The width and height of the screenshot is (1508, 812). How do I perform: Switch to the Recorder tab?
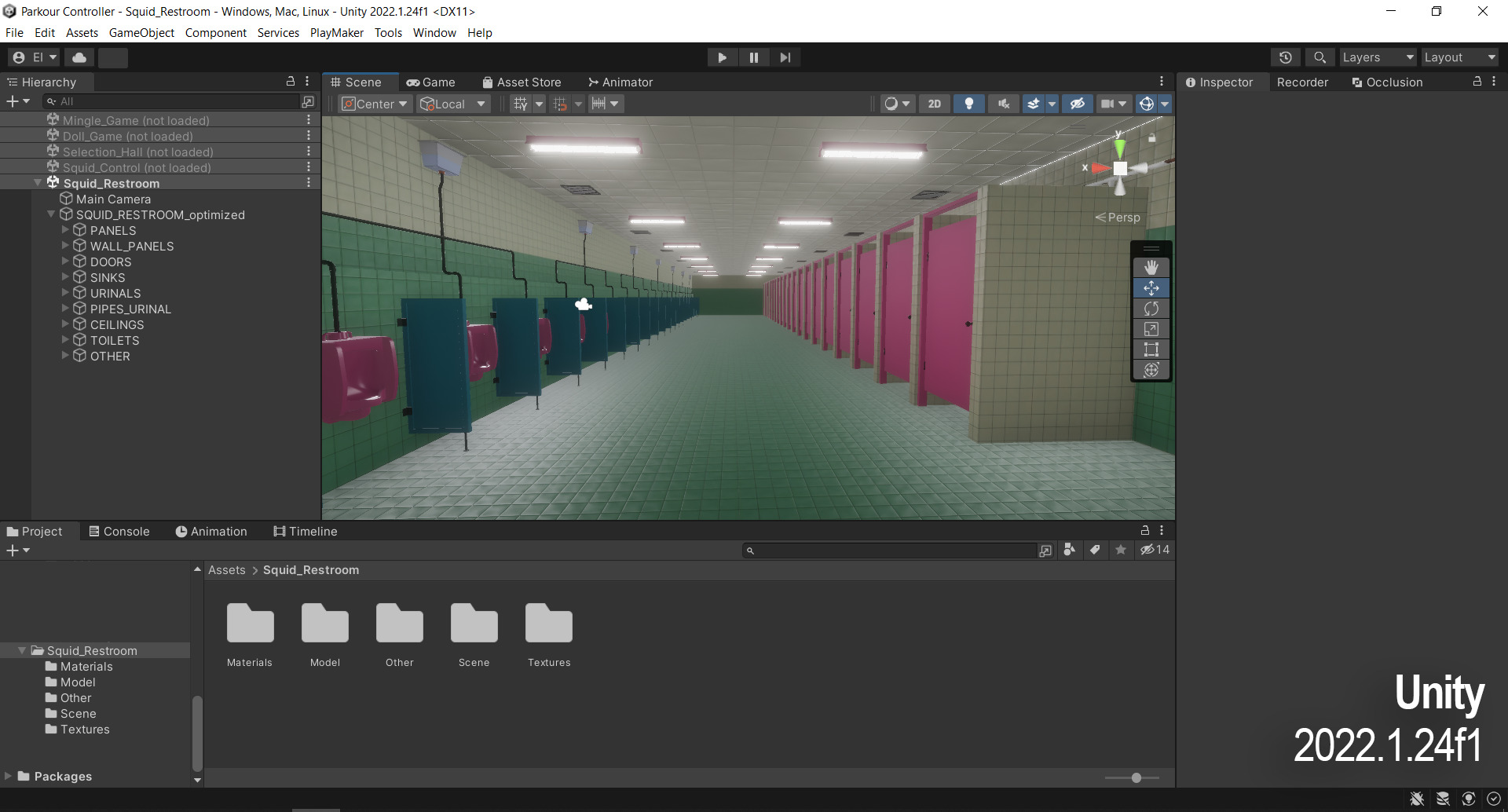click(1302, 82)
